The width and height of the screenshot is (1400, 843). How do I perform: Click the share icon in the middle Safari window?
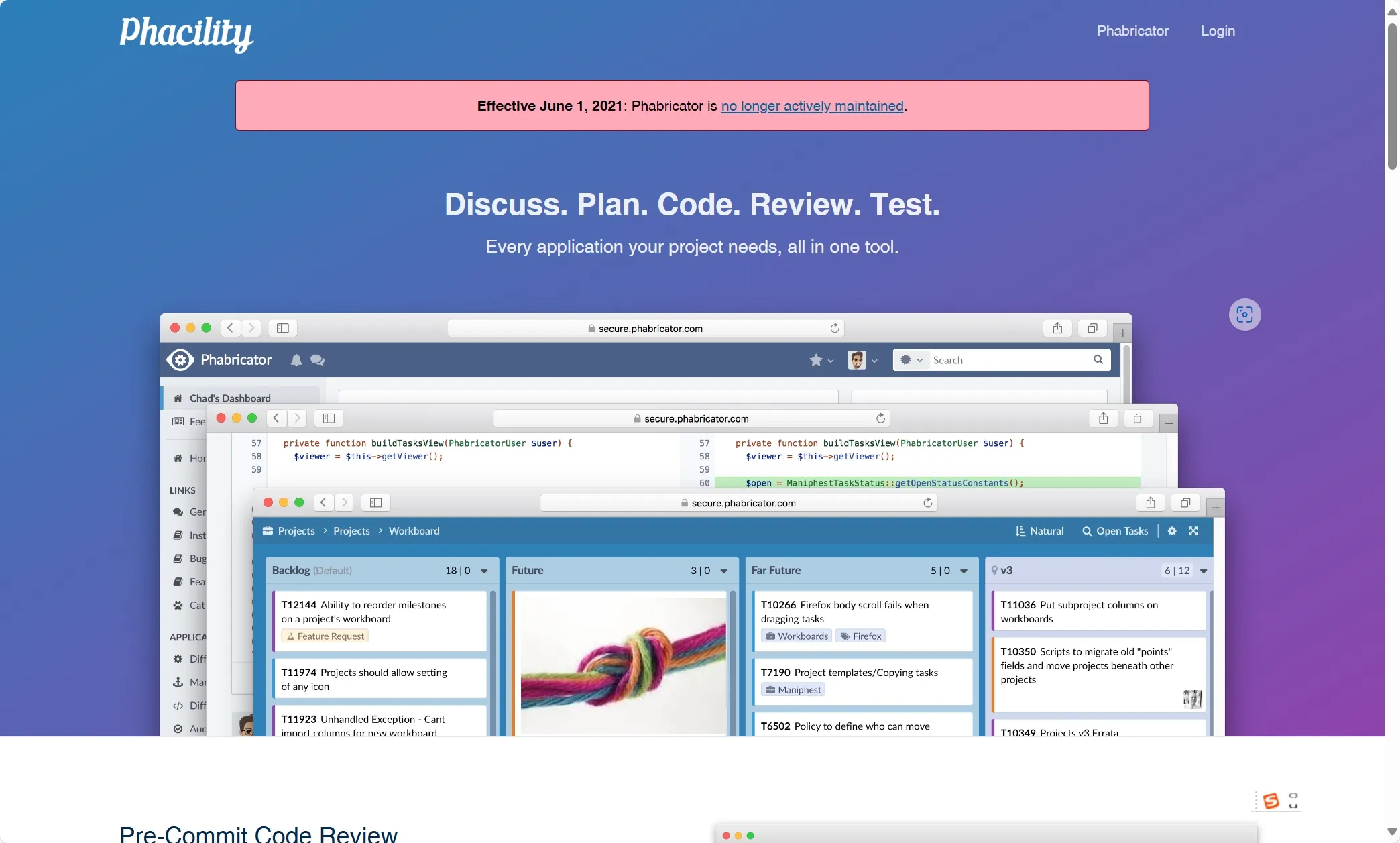point(1103,418)
